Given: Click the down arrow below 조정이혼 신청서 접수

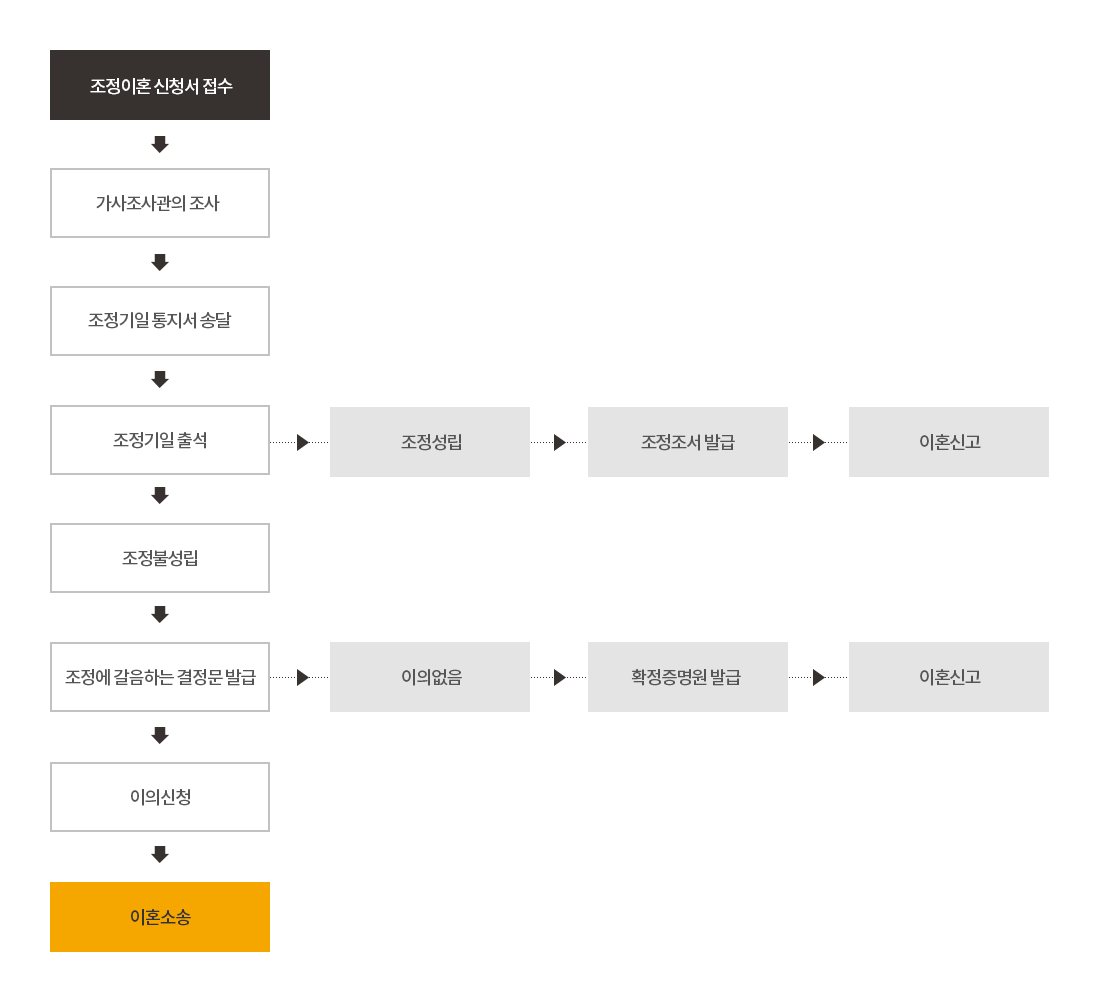Looking at the screenshot, I should (x=160, y=144).
